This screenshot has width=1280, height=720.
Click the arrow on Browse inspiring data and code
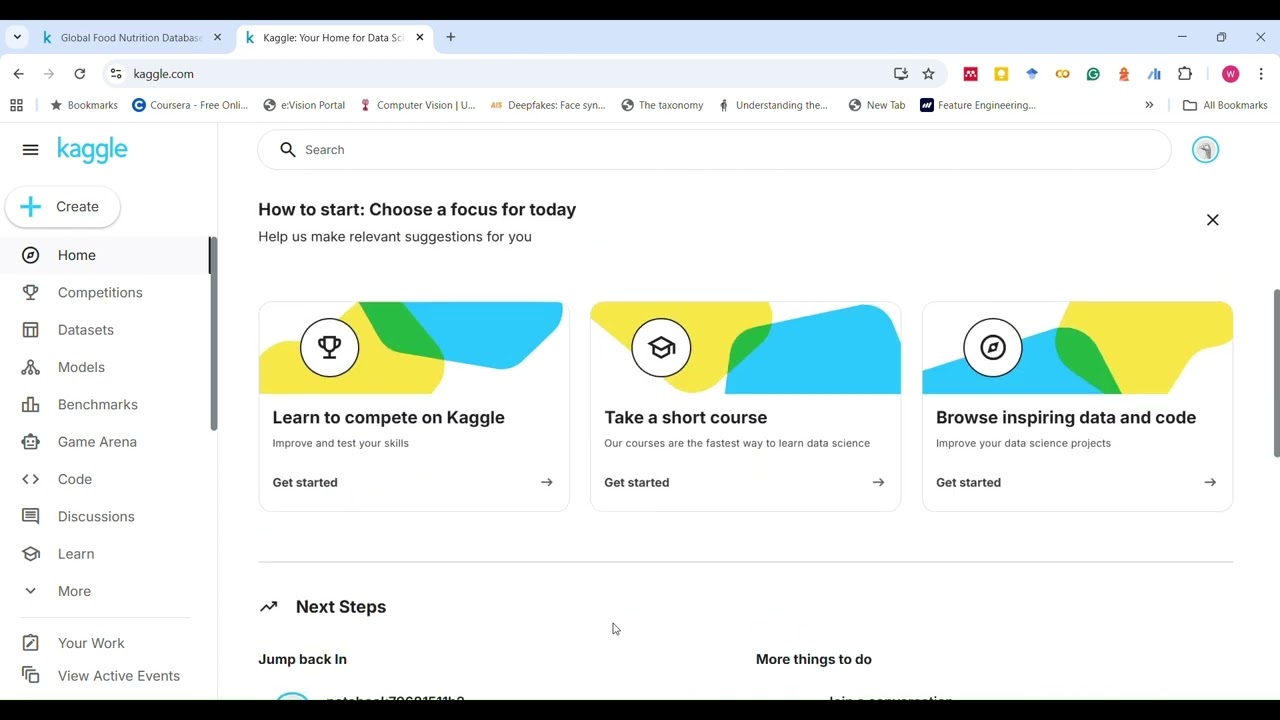tap(1210, 482)
